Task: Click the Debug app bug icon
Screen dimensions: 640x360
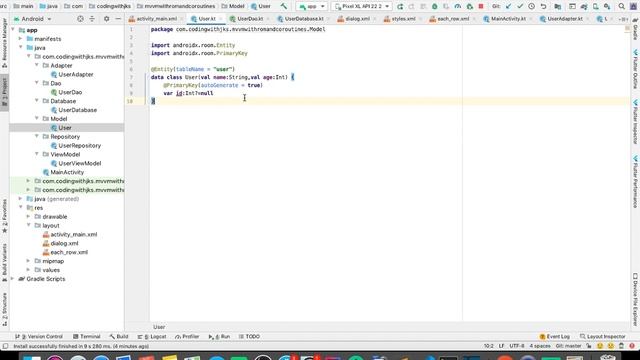Action: (435, 7)
